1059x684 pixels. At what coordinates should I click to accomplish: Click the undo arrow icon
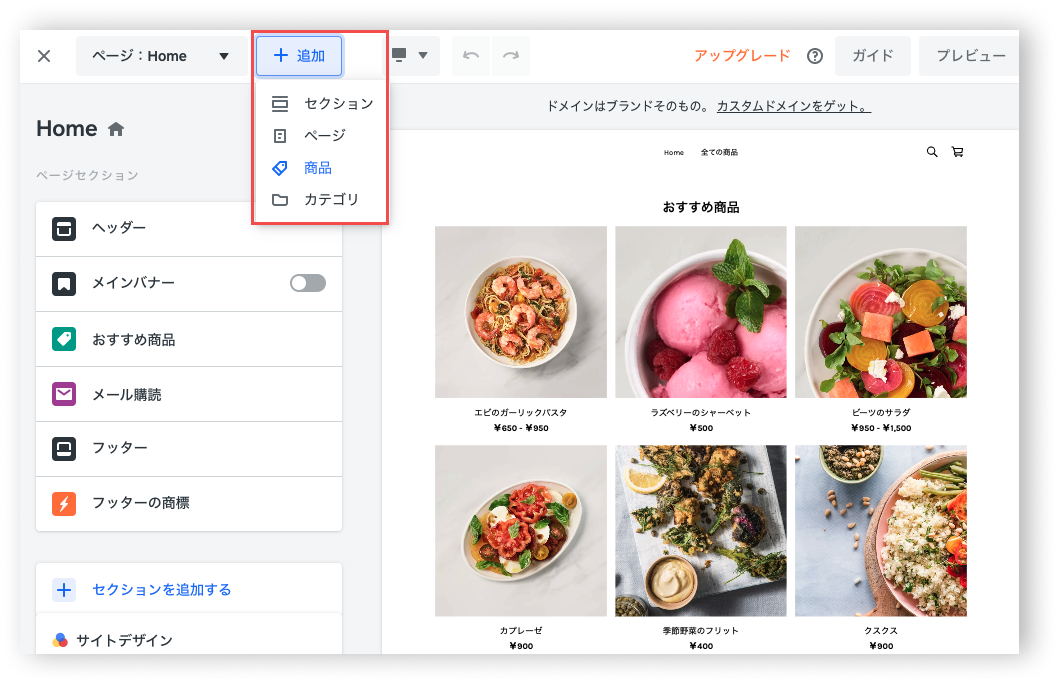[471, 55]
